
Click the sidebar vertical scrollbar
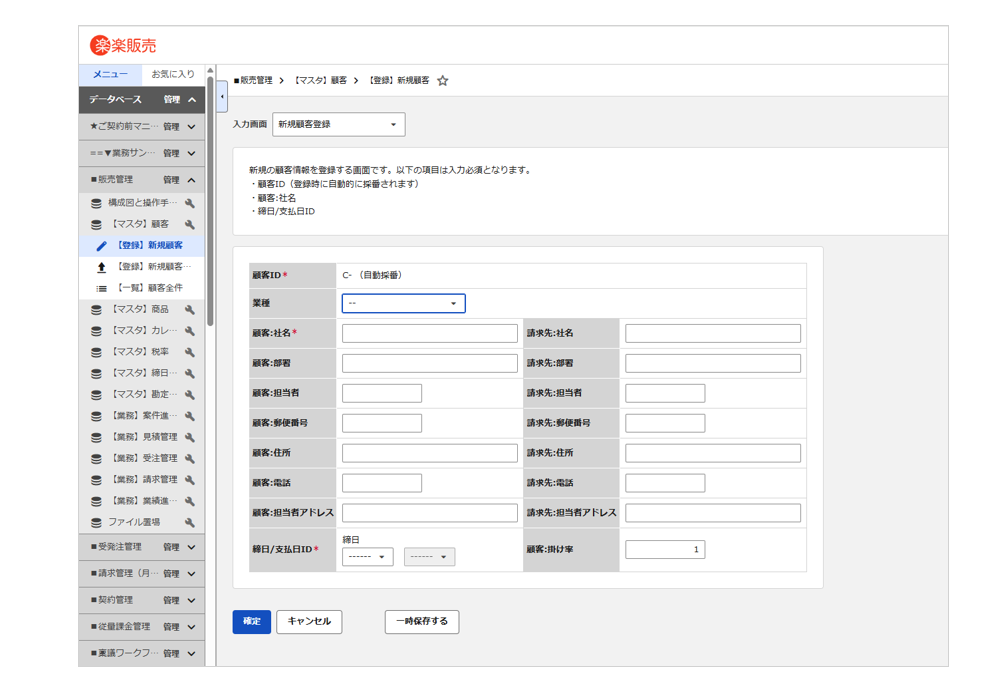coord(211,200)
